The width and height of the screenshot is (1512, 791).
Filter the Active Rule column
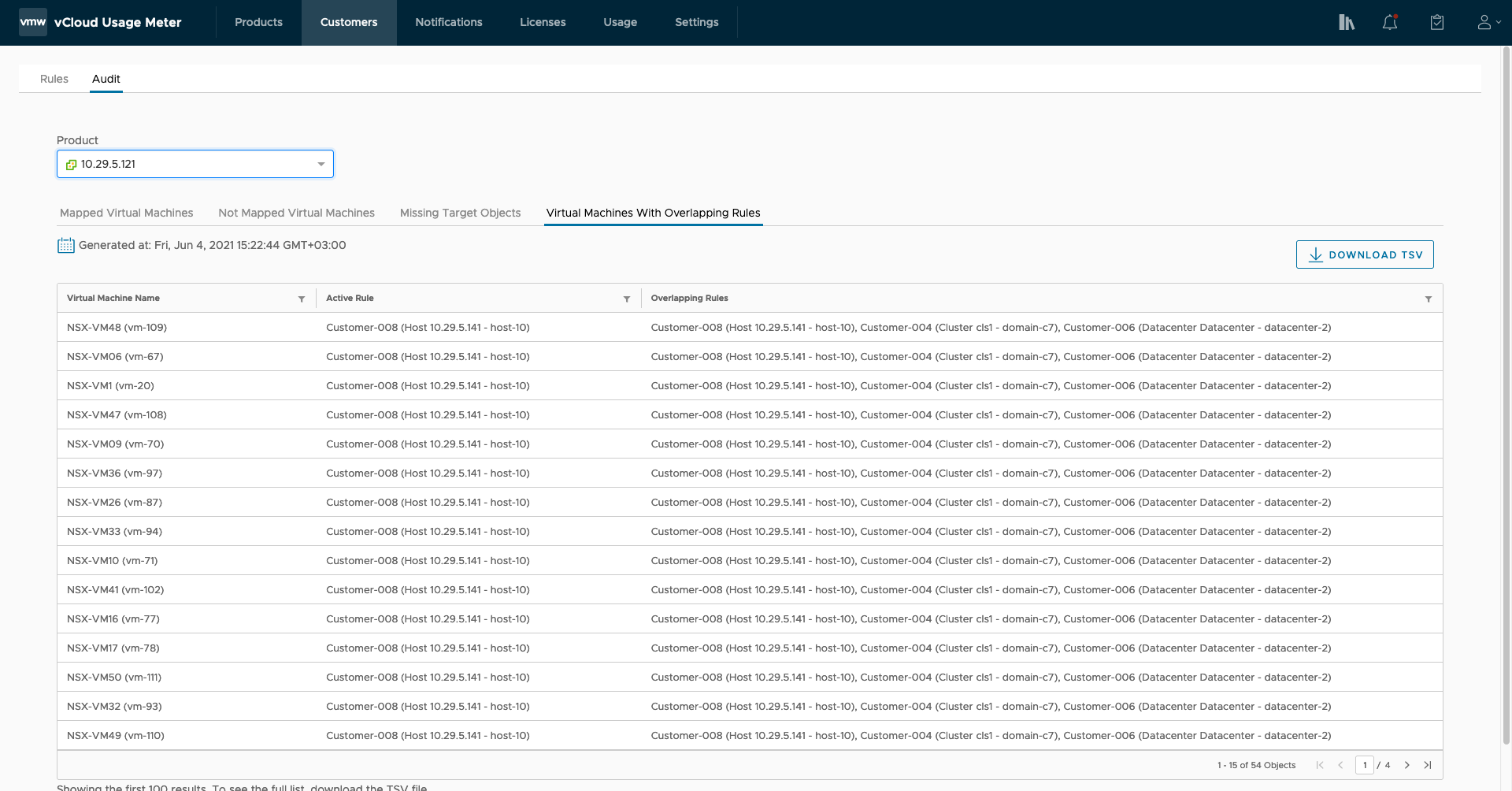(x=627, y=299)
